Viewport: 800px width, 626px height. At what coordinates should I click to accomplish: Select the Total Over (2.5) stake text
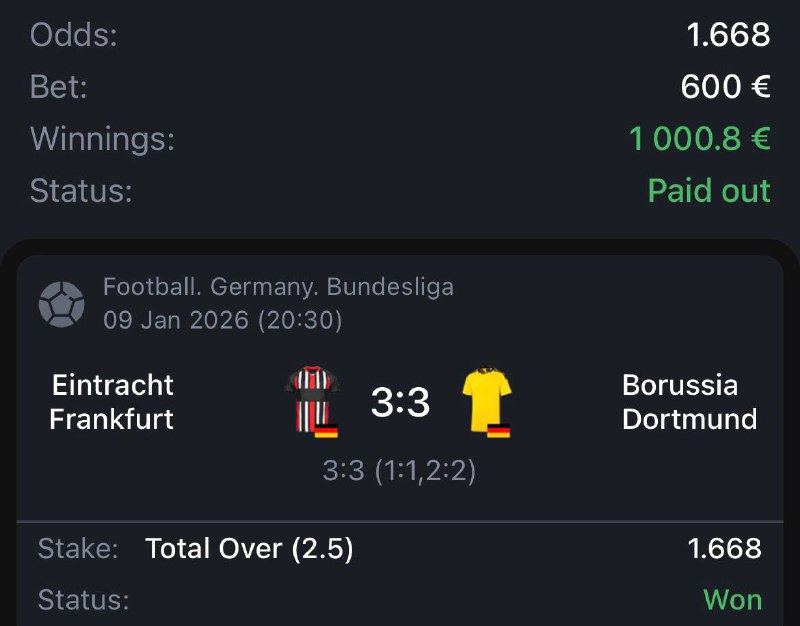tap(249, 549)
